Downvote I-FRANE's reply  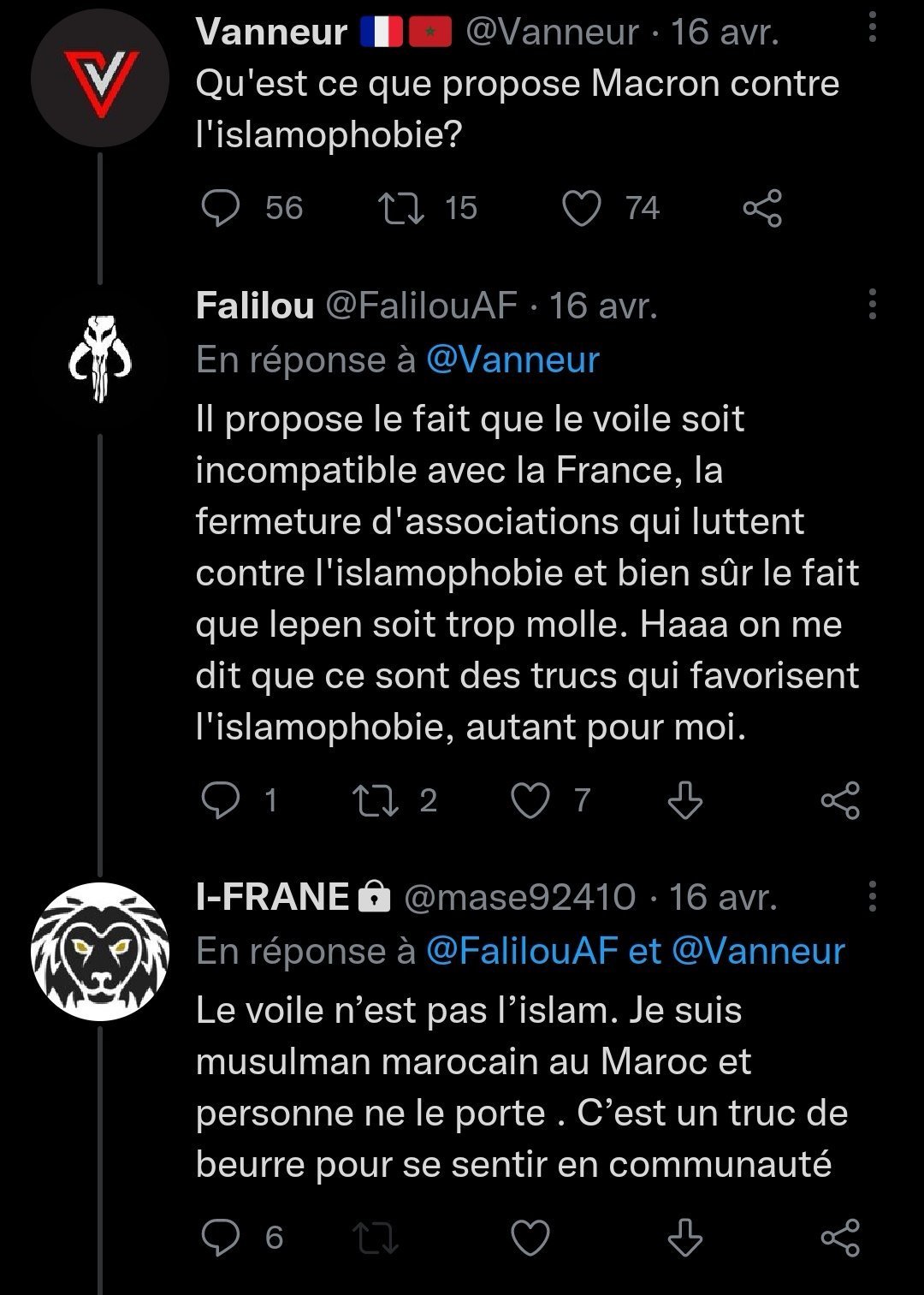point(684,1238)
